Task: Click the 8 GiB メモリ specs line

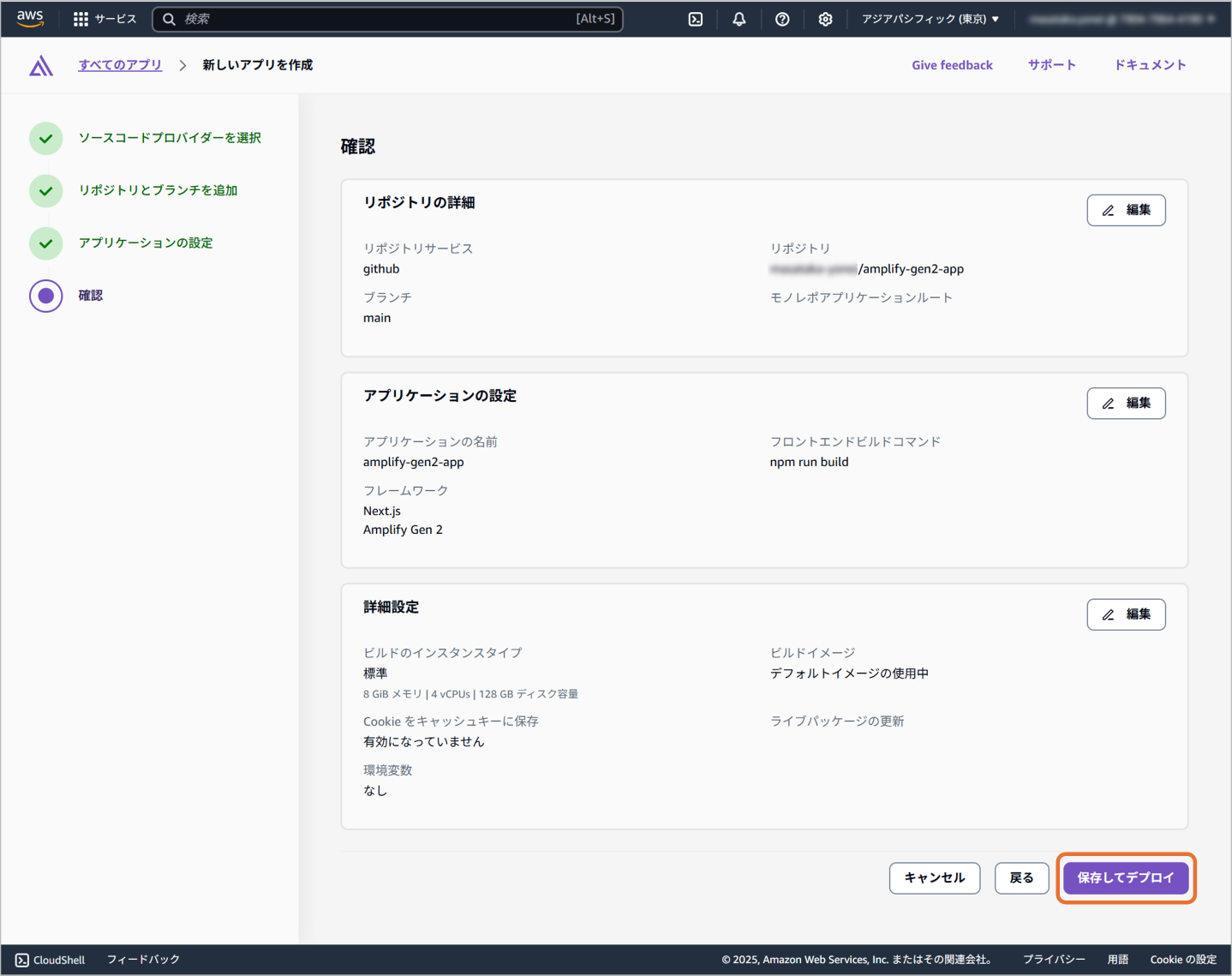Action: (470, 694)
